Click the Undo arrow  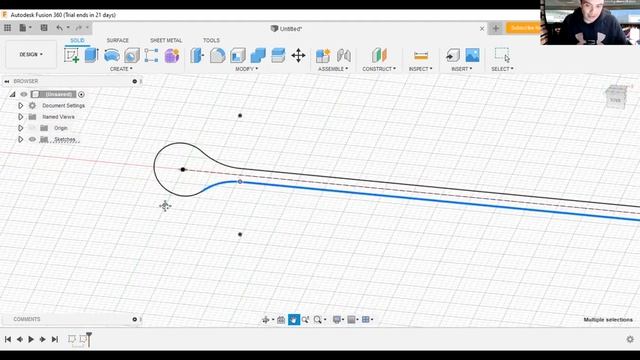coord(60,28)
